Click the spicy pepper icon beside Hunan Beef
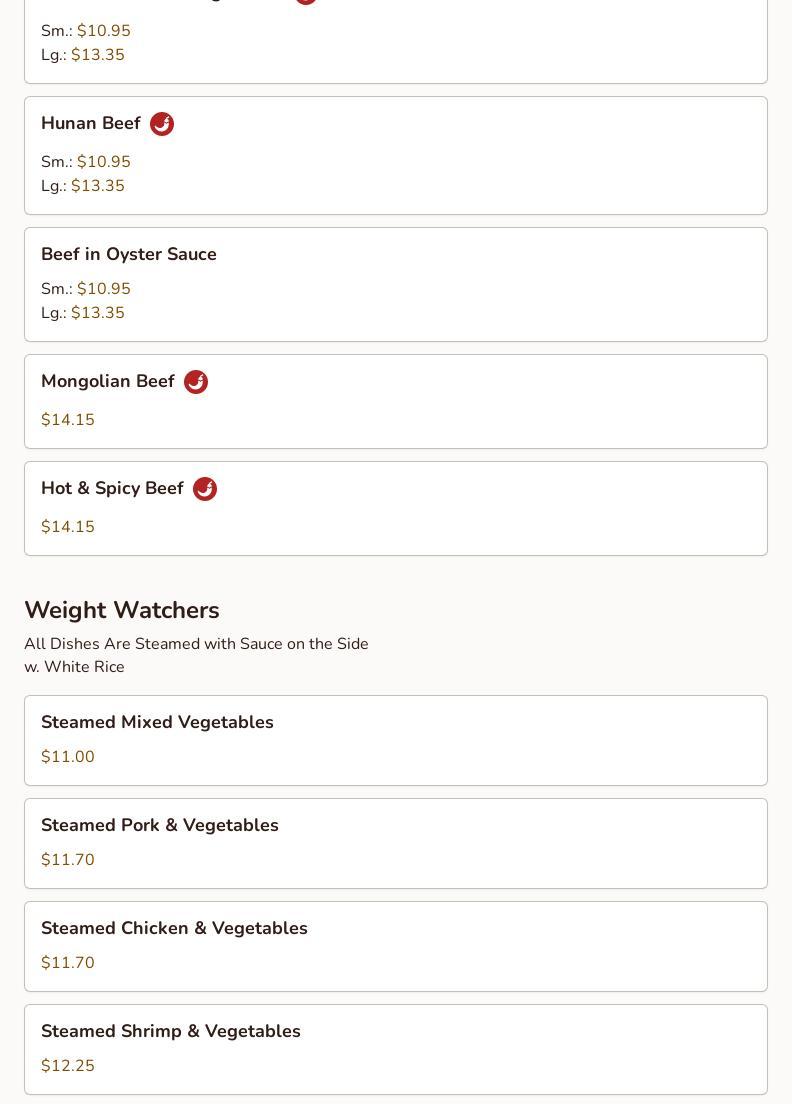792x1104 pixels. [x=162, y=124]
